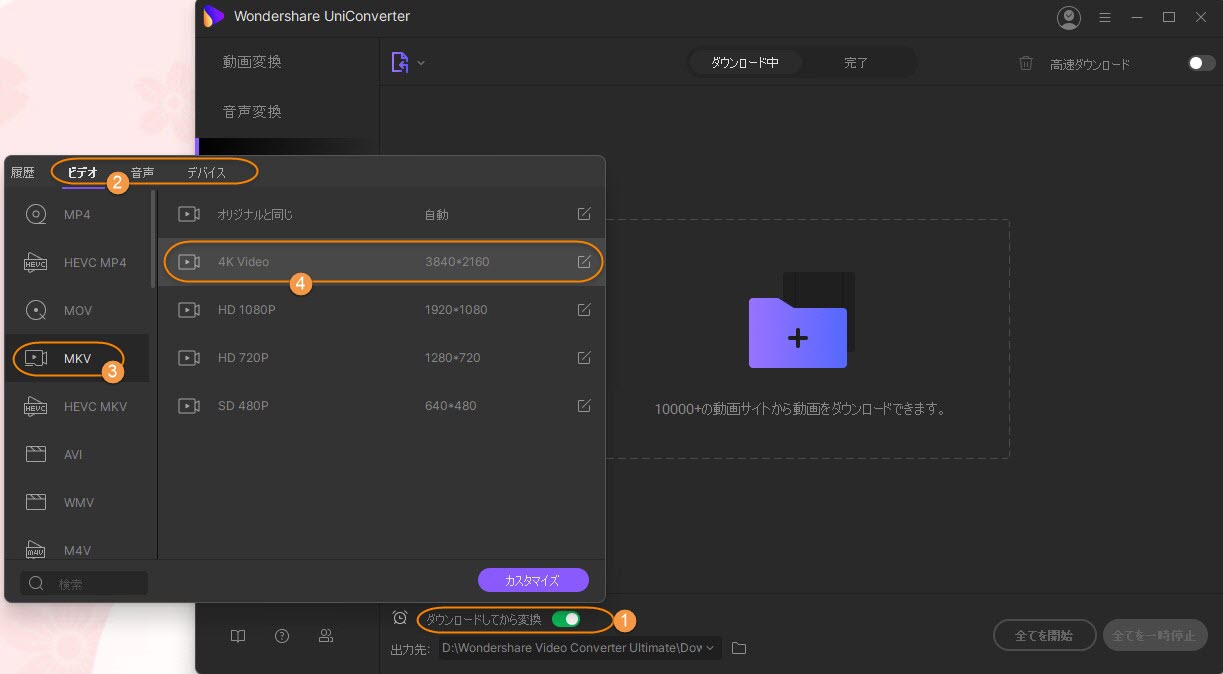This screenshot has width=1223, height=674.
Task: Select the ビデオ format tab
Action: tap(83, 173)
